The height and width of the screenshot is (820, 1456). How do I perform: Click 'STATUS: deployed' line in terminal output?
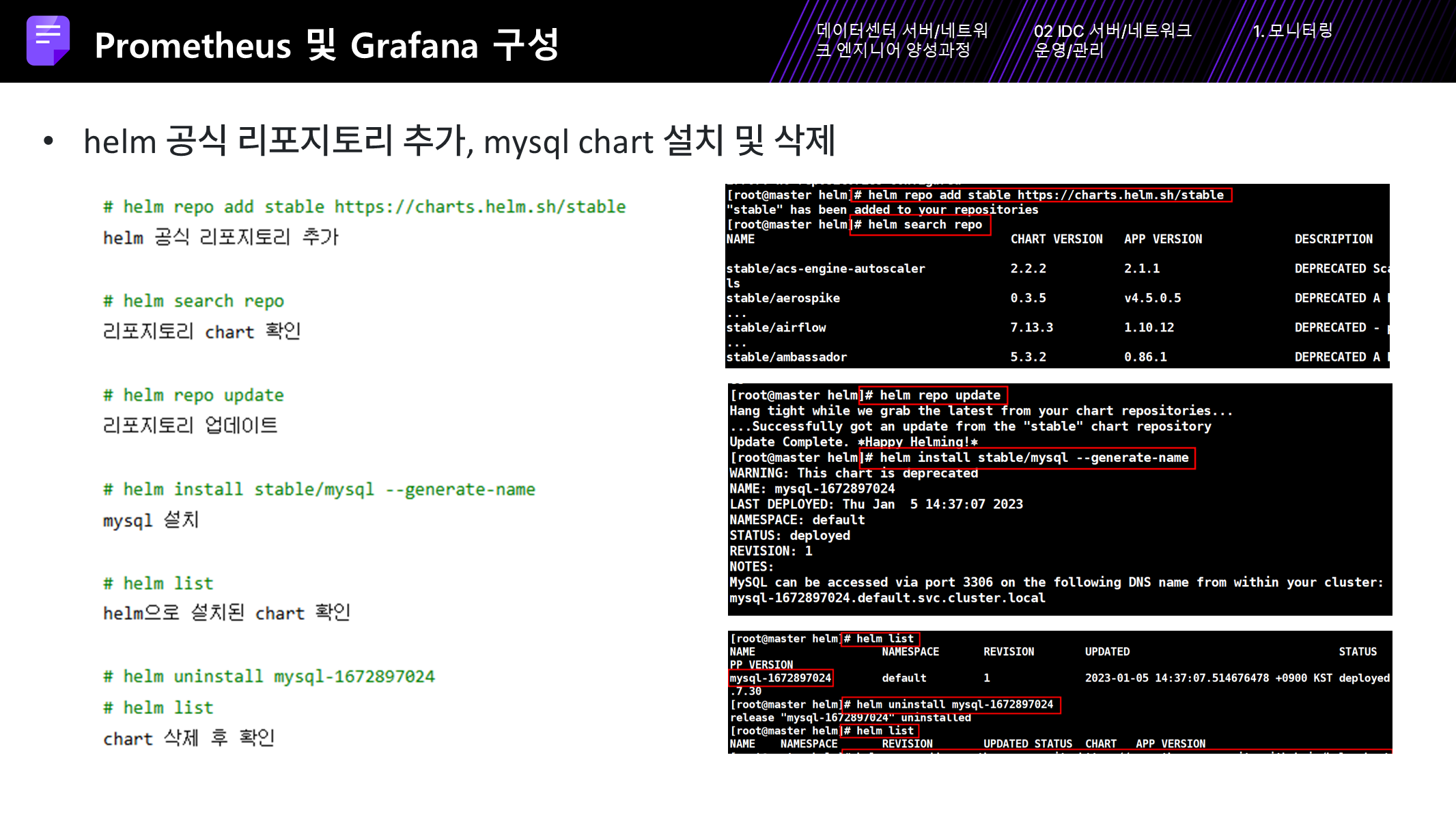pos(789,536)
